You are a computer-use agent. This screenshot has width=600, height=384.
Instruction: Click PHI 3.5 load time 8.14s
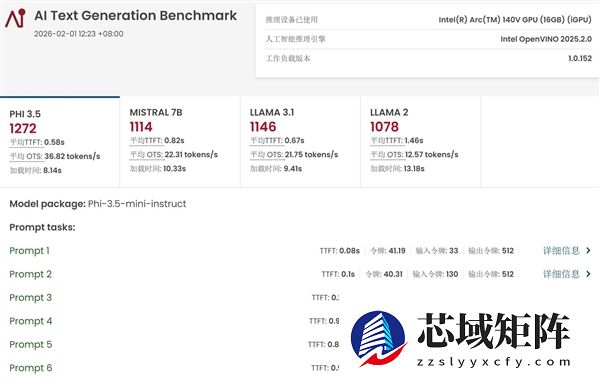coord(52,170)
